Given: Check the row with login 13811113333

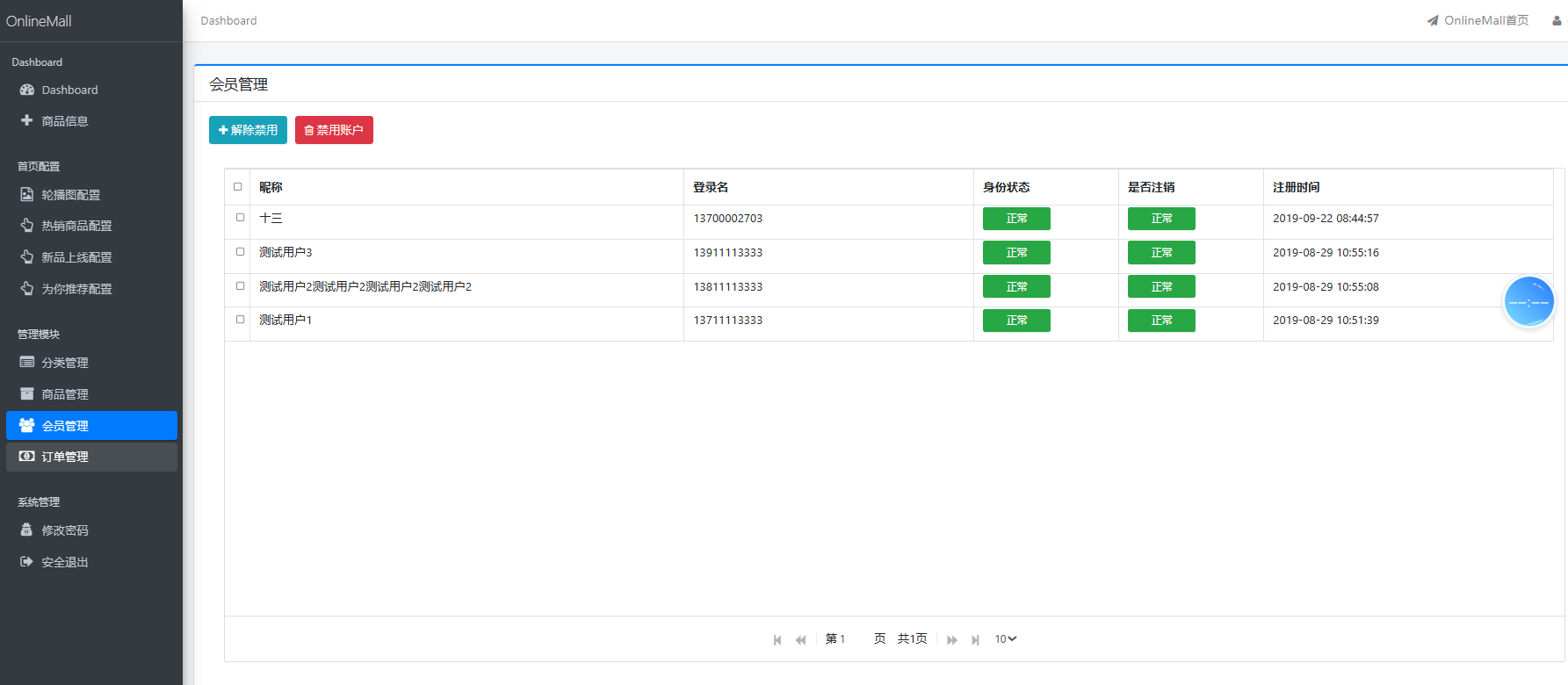Looking at the screenshot, I should 240,286.
